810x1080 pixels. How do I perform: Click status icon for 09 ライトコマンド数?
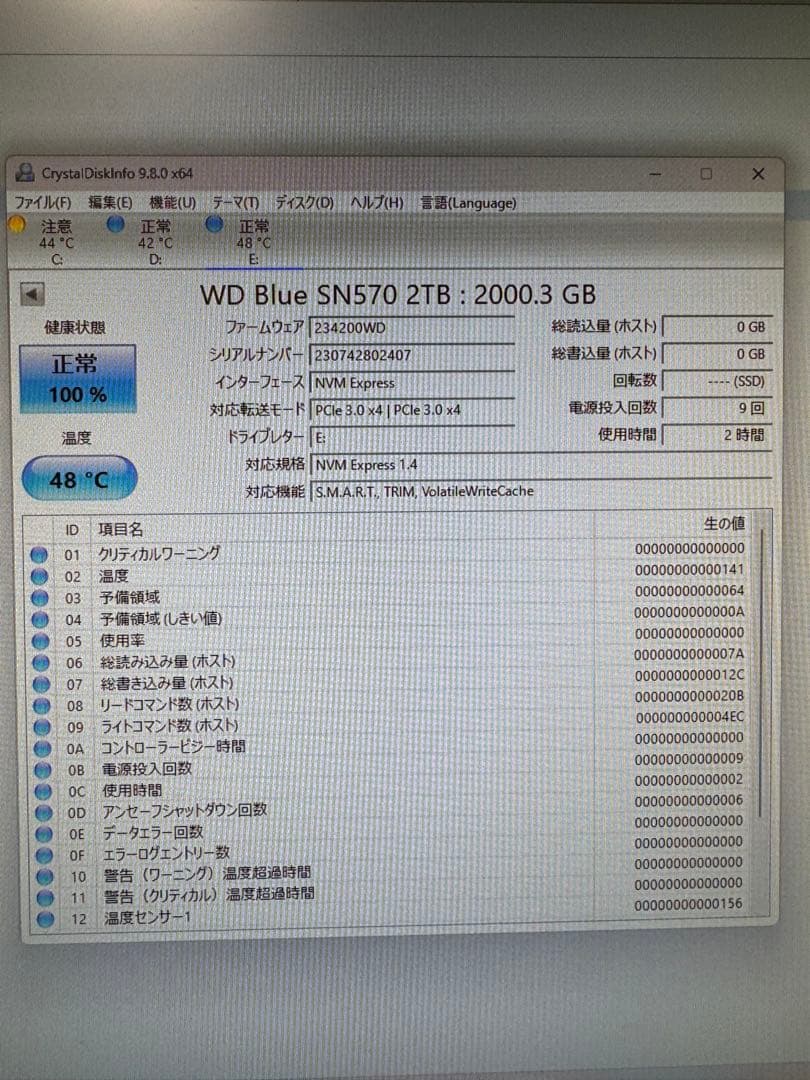pos(43,727)
